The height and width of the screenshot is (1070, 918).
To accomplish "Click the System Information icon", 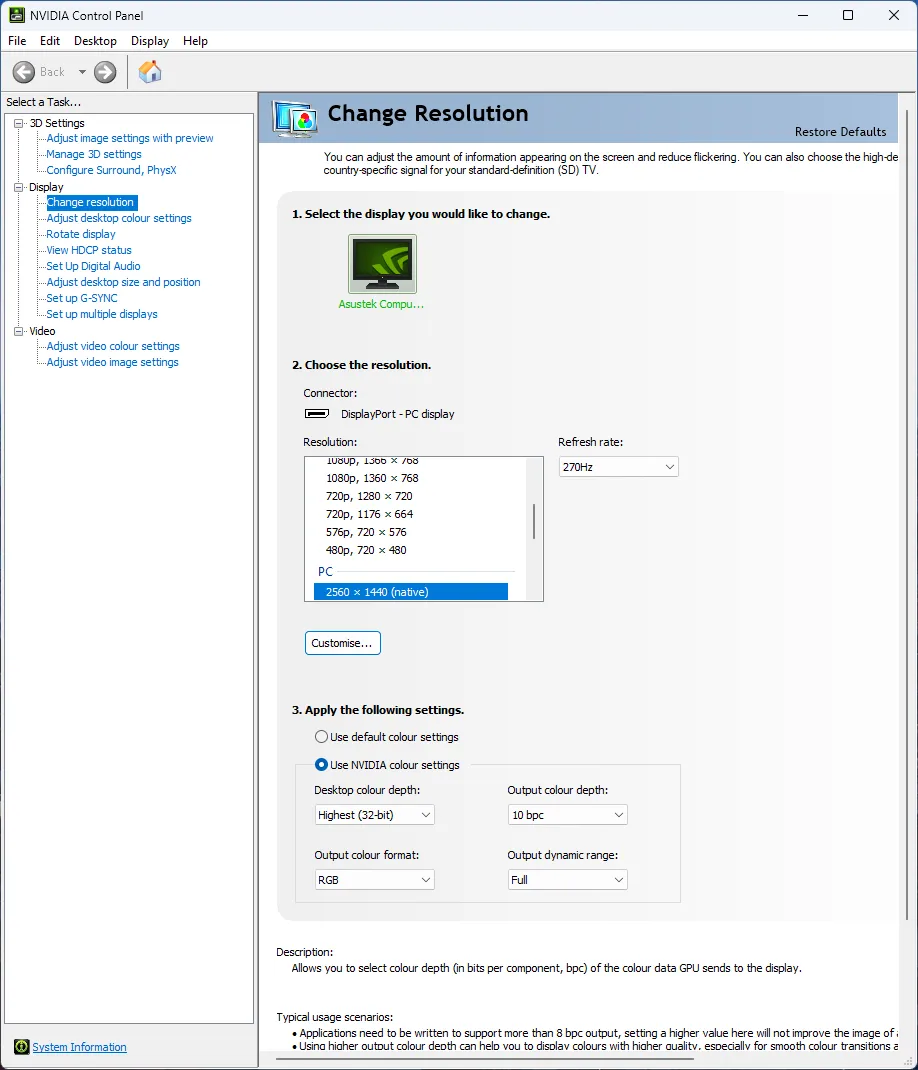I will 21,1047.
